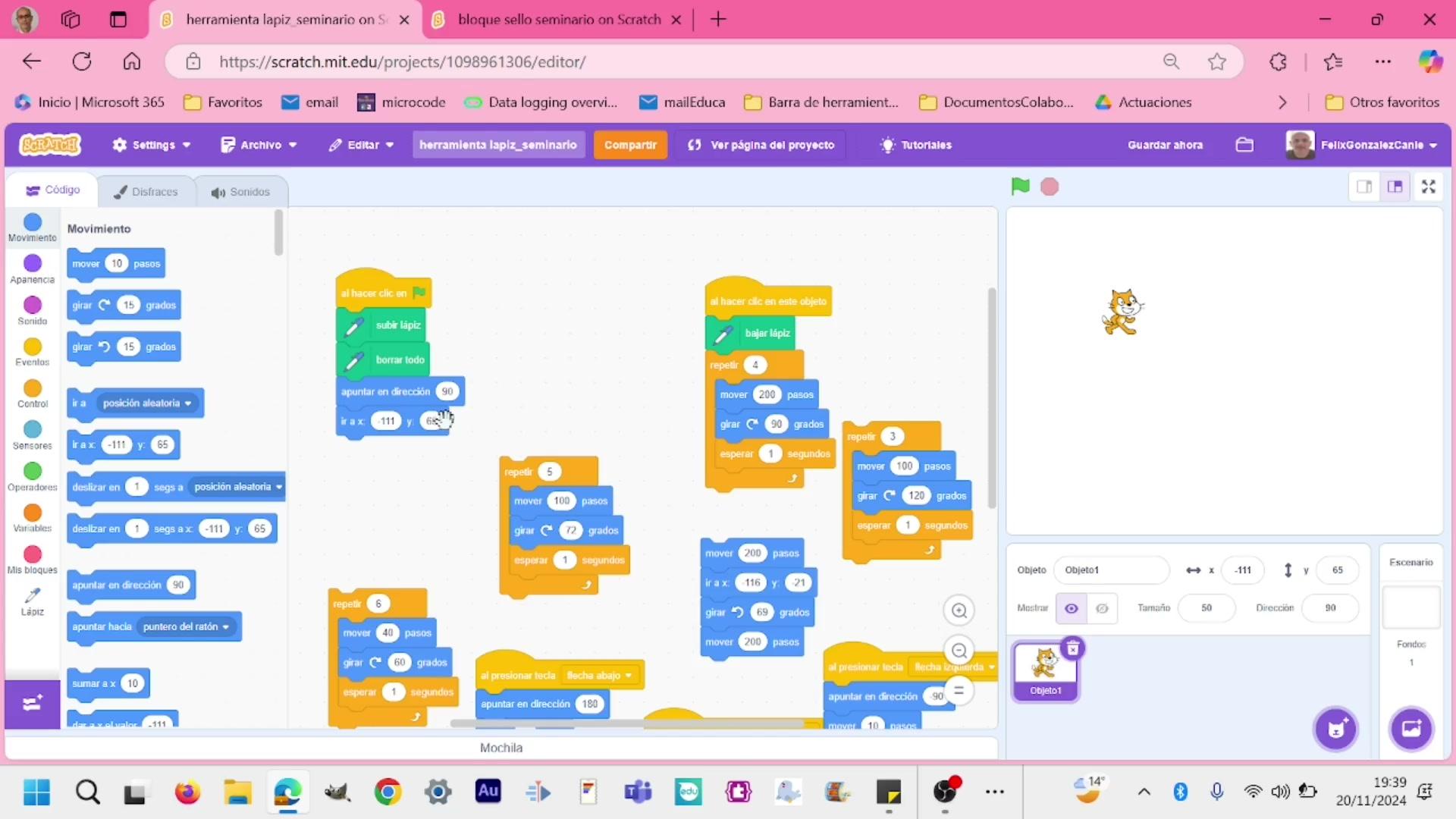This screenshot has width=1456, height=819.
Task: Click the Compartir button
Action: pos(630,145)
